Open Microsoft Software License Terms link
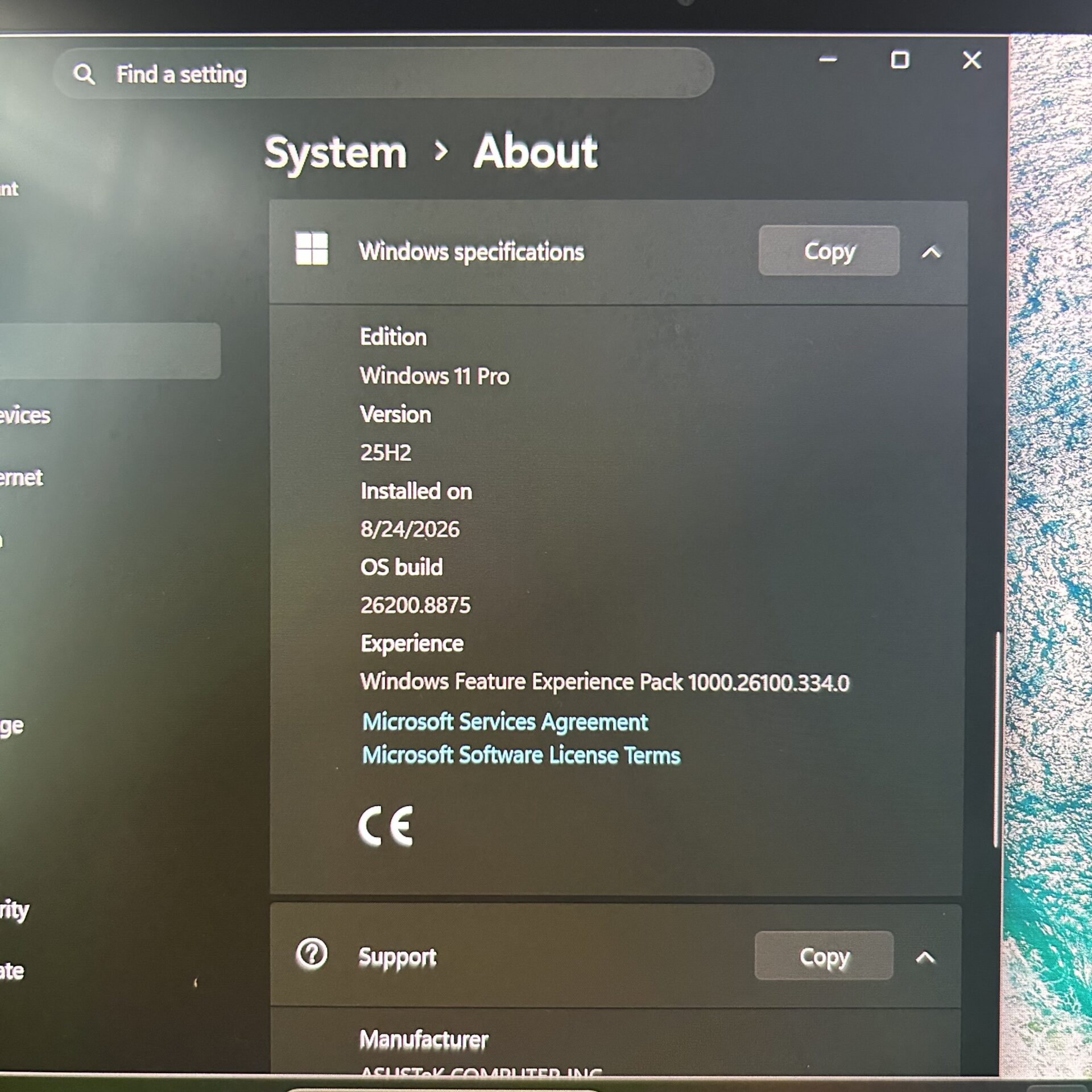 pyautogui.click(x=521, y=755)
